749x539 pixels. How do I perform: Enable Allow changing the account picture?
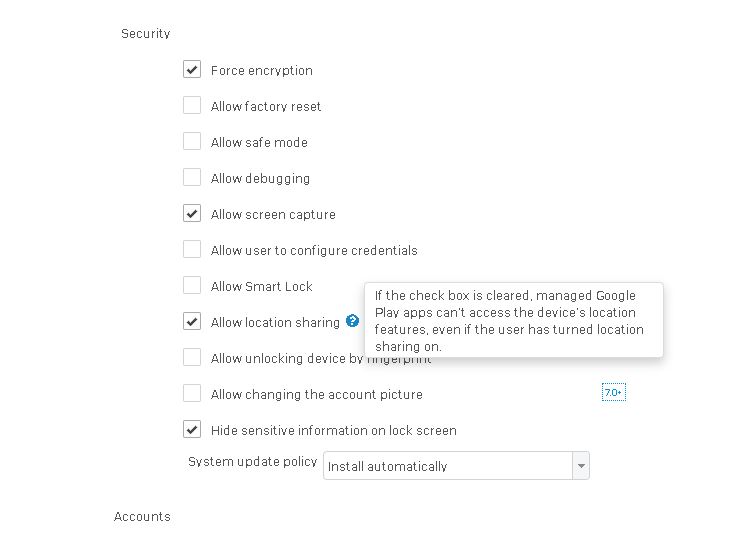coord(192,393)
